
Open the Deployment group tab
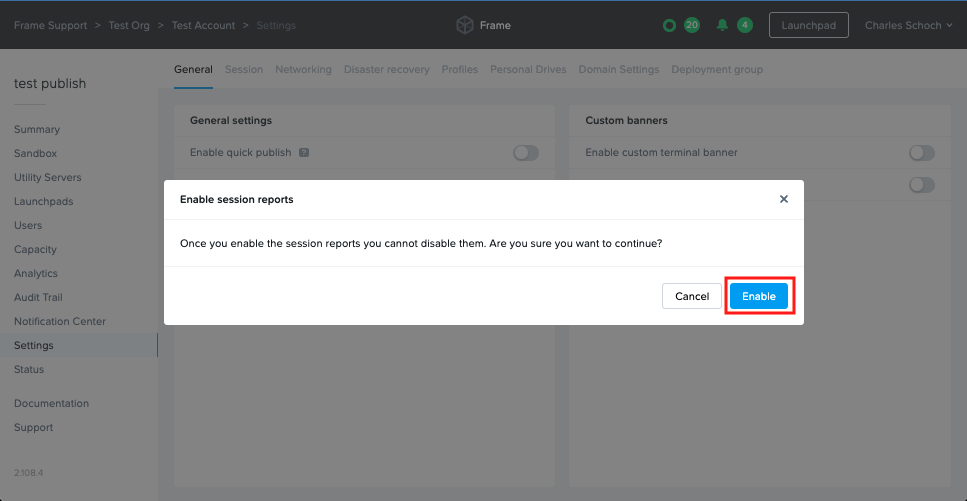[x=717, y=70]
